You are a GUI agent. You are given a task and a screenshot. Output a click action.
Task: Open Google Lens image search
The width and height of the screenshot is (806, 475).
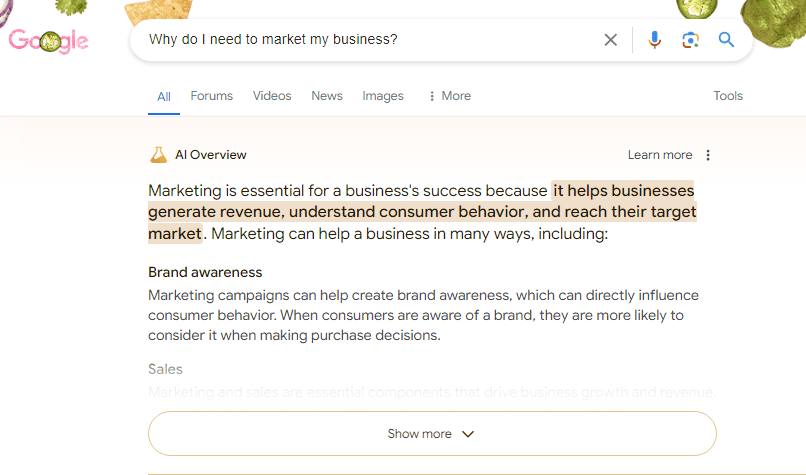click(x=690, y=40)
